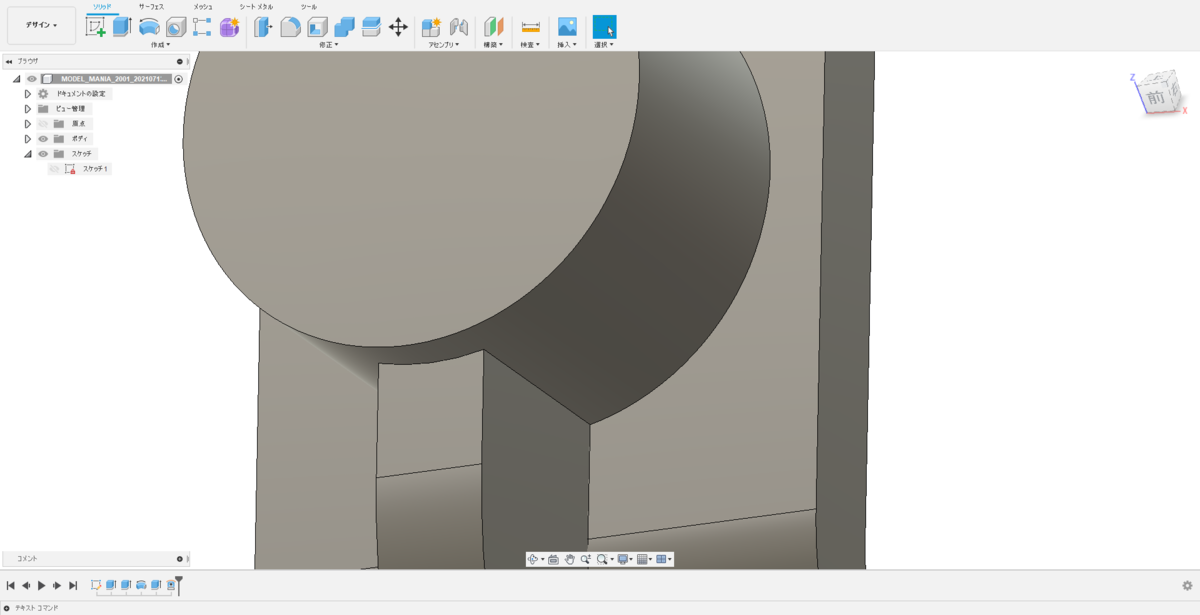Click the Create Form purple box icon

pos(229,27)
